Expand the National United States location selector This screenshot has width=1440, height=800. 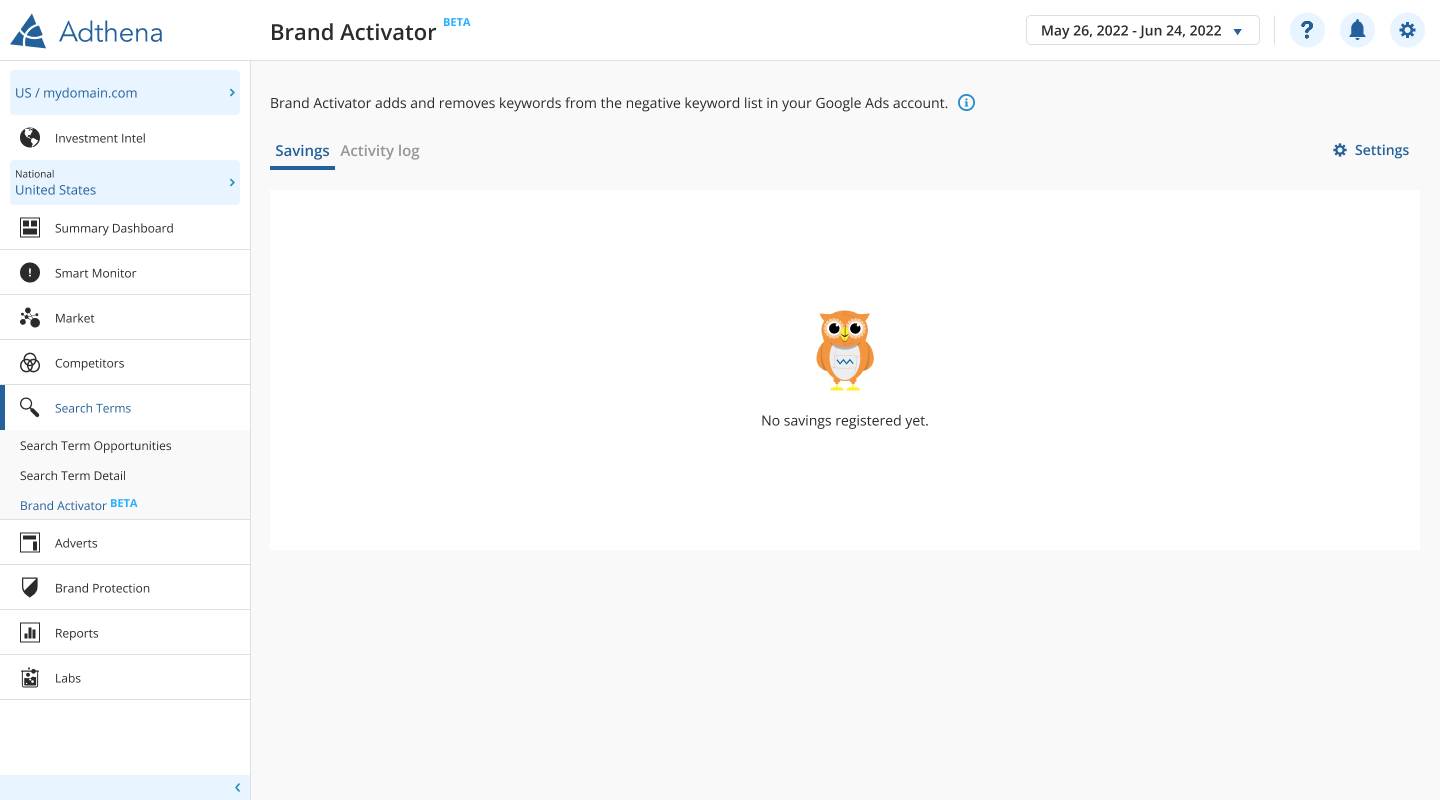[x=125, y=182]
